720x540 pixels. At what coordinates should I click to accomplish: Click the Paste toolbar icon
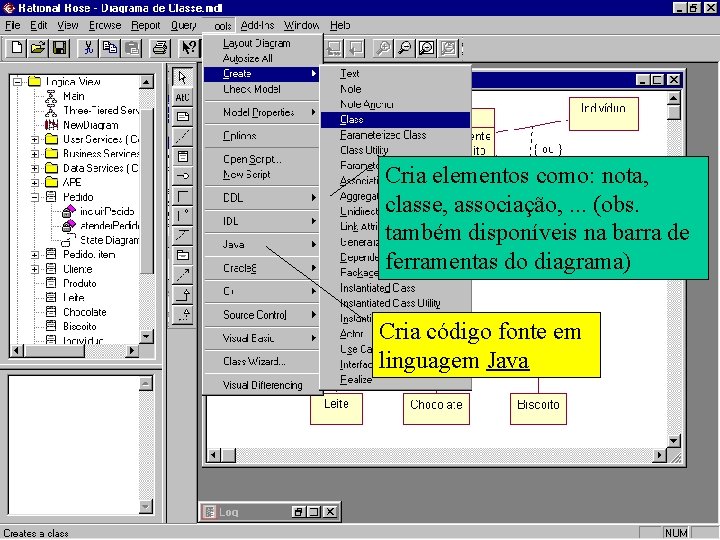click(132, 48)
